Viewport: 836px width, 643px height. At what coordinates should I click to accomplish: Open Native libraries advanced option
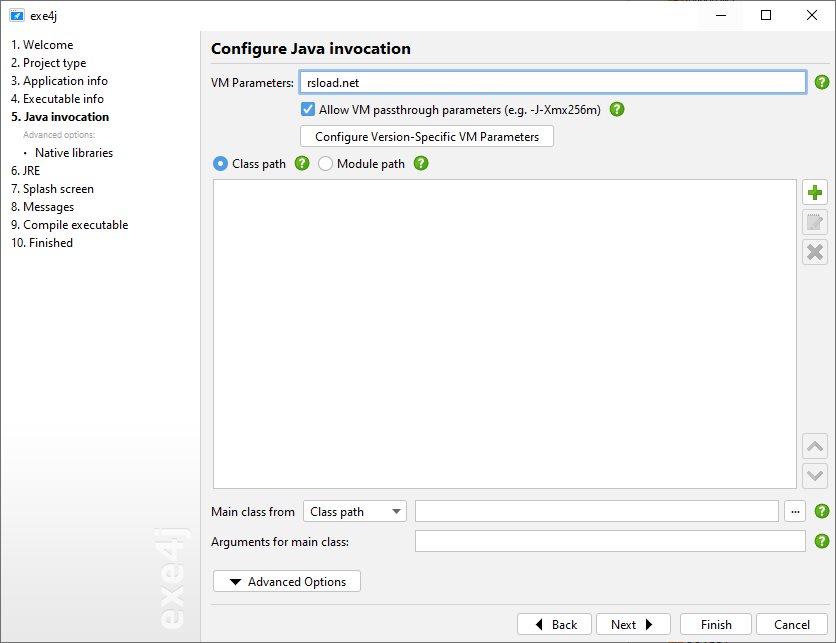tap(73, 153)
